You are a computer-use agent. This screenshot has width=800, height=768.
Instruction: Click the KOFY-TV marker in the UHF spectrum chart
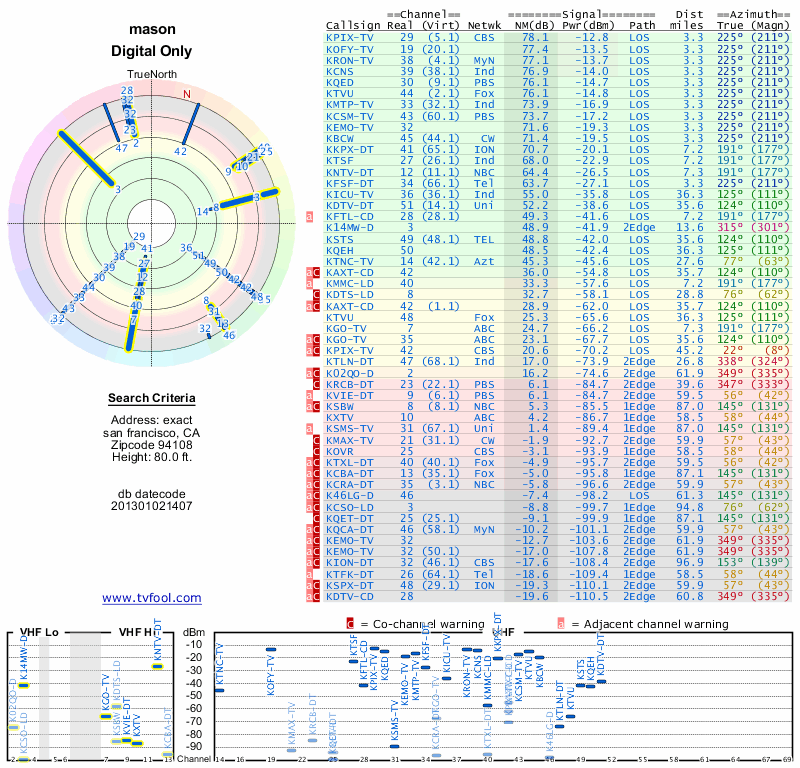click(271, 650)
